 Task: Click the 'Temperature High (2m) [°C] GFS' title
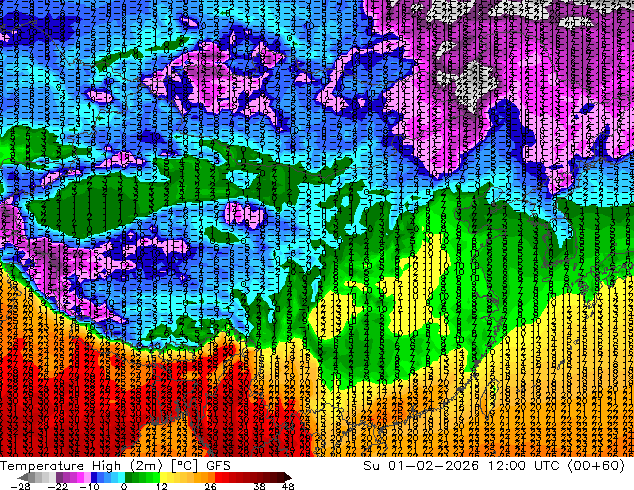point(115,466)
